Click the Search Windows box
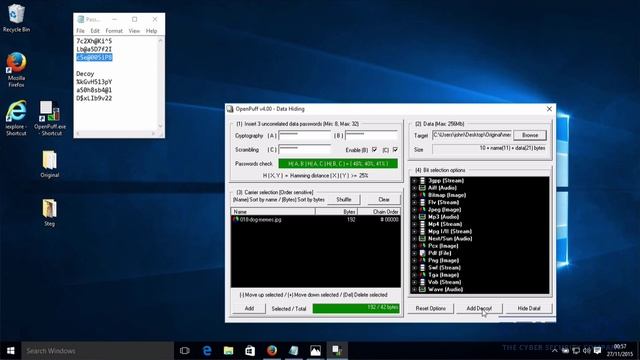The height and width of the screenshot is (360, 640). (98, 351)
